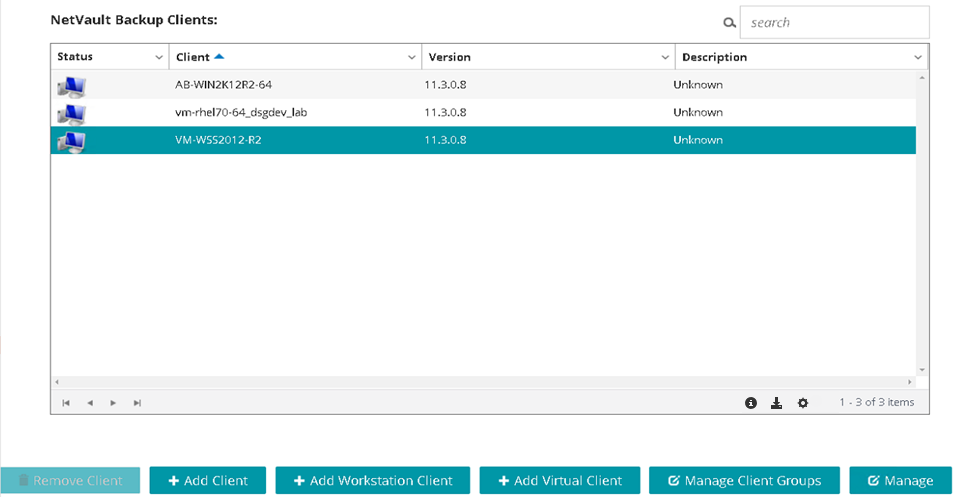Go to previous page of clients
Image resolution: width=957 pixels, height=497 pixels.
point(90,403)
